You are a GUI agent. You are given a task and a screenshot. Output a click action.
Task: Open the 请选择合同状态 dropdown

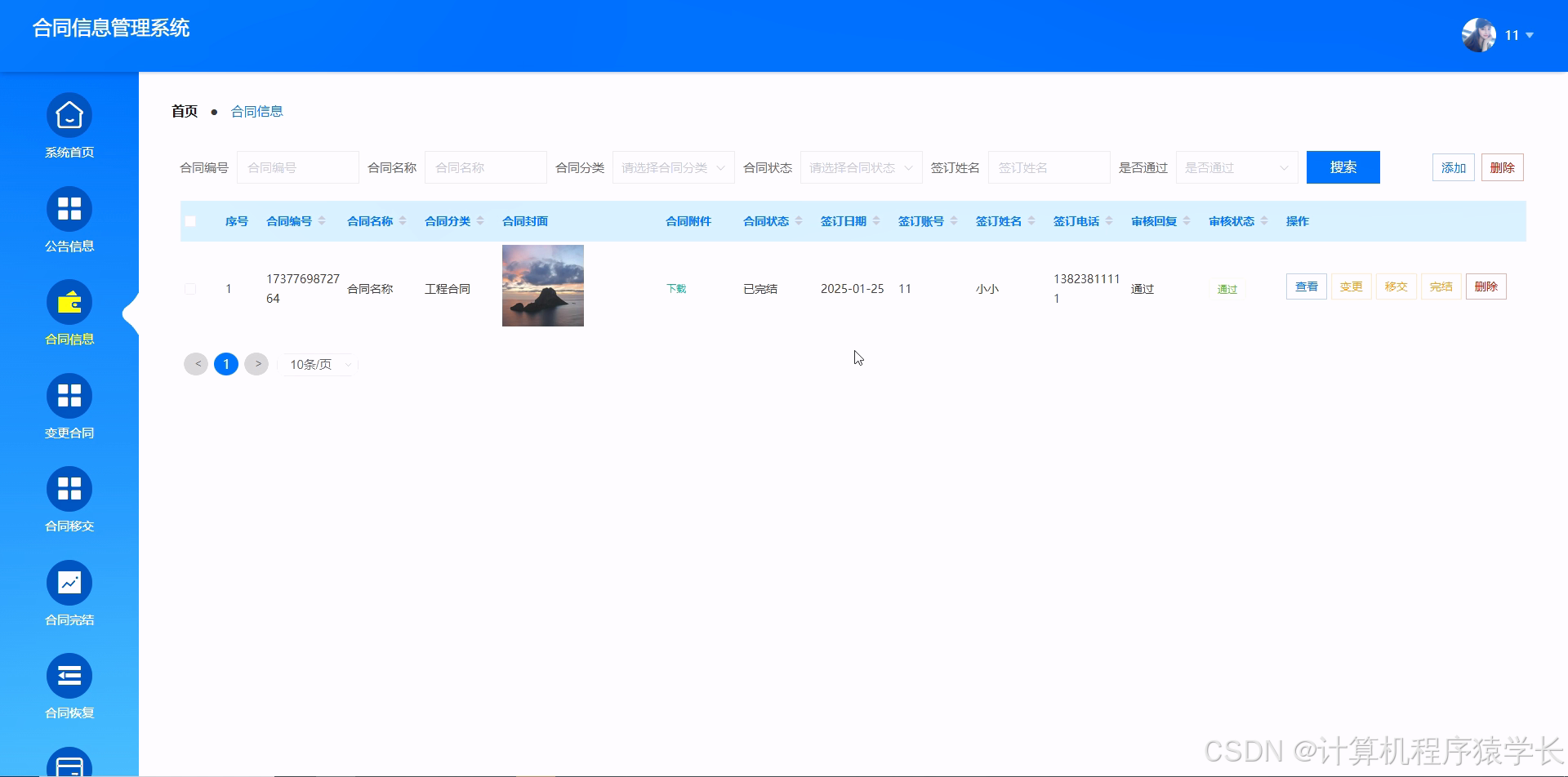click(x=860, y=166)
